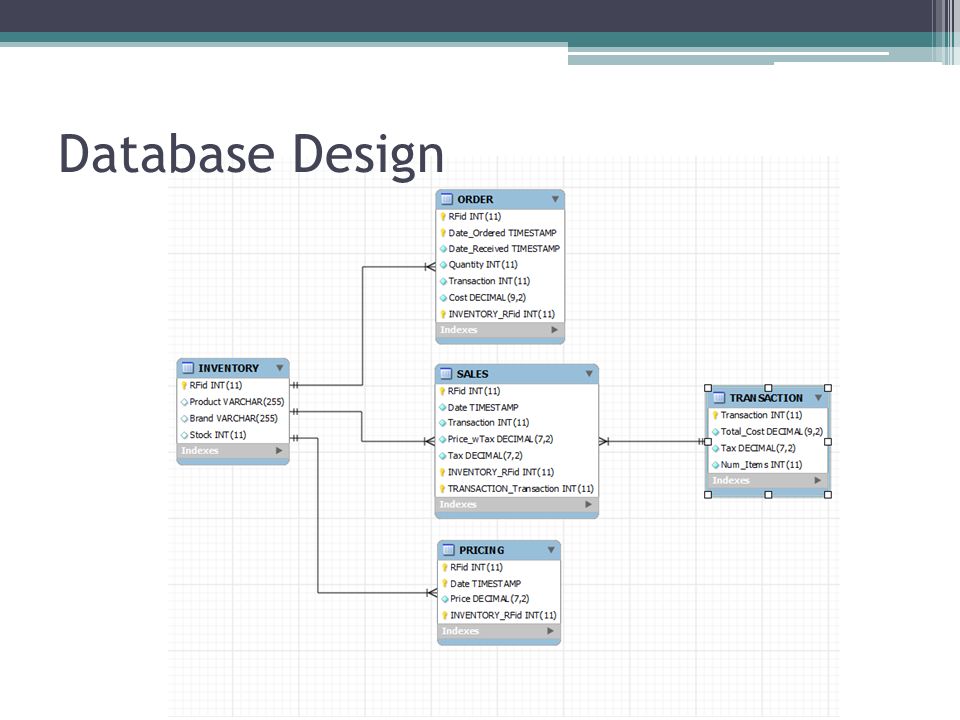Click the SALES table icon
The height and width of the screenshot is (720, 960).
(x=446, y=373)
